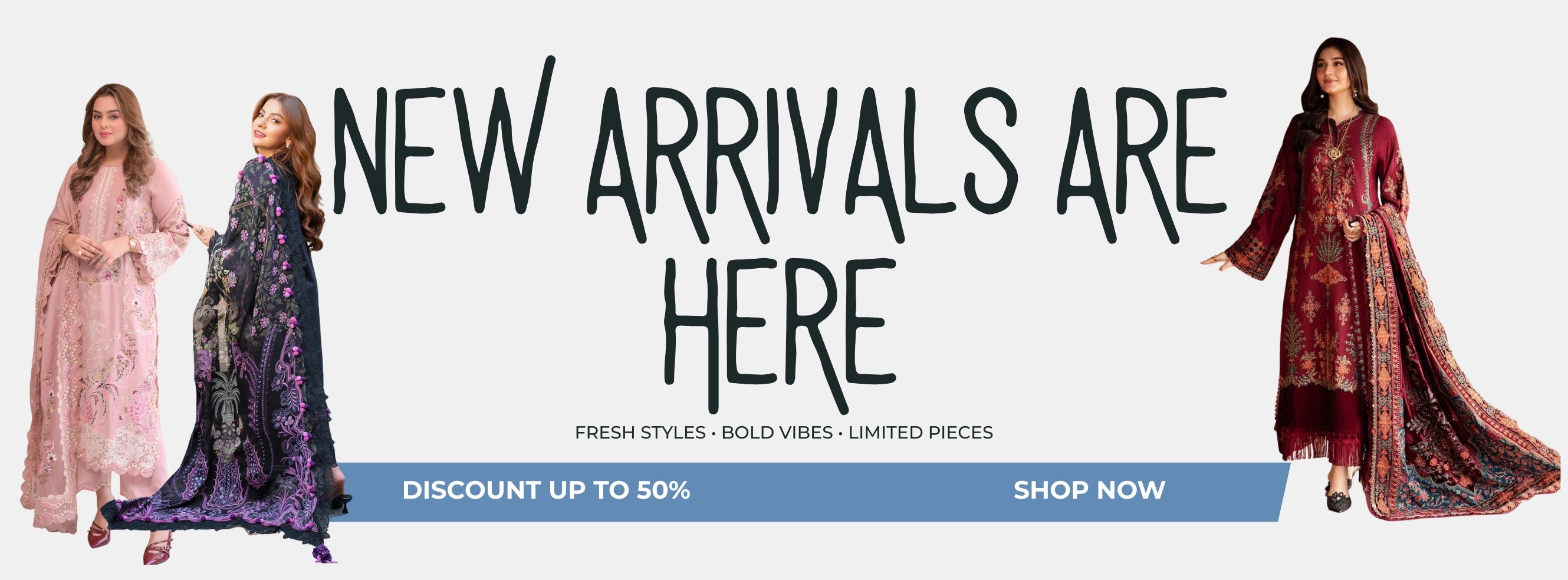
Task: Click the LIMITED PIECES tagline text
Action: click(921, 433)
